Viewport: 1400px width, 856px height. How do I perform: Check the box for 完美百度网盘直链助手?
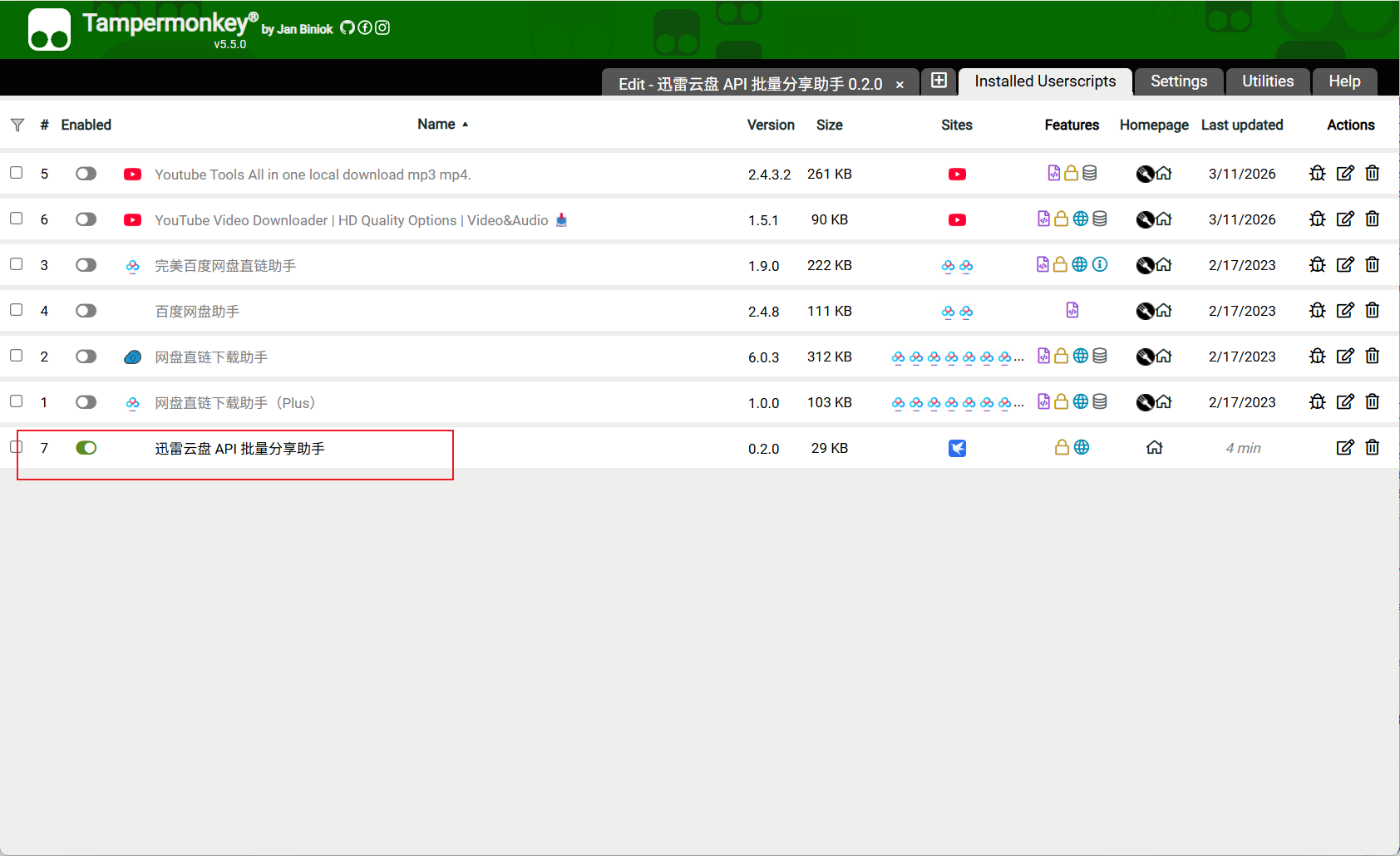click(x=17, y=264)
